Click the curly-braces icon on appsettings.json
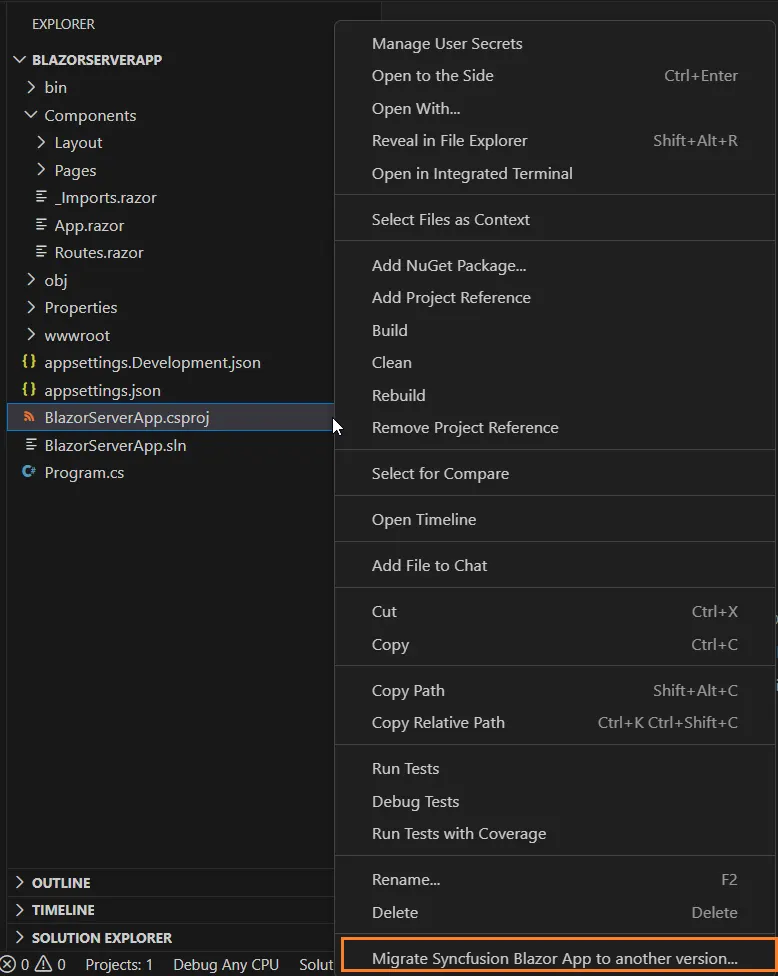This screenshot has height=976, width=778. pyautogui.click(x=30, y=390)
